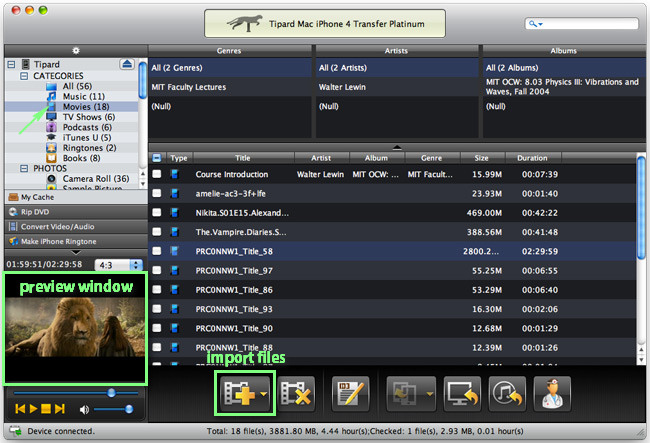This screenshot has width=650, height=443.
Task: Collapse the CATEGORIES tree node
Action: pyautogui.click(x=24, y=76)
